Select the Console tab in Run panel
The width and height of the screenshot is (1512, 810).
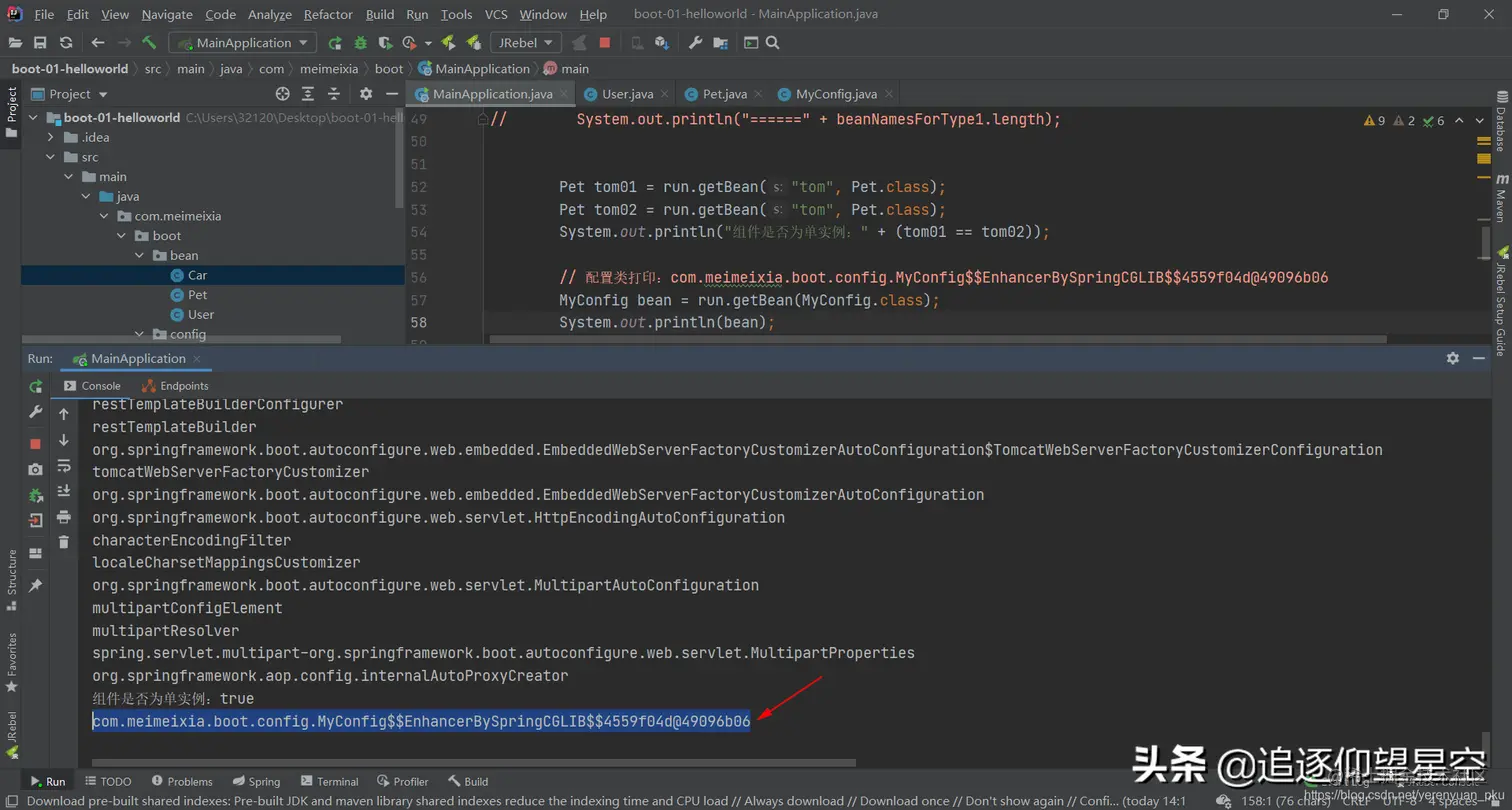(92, 386)
